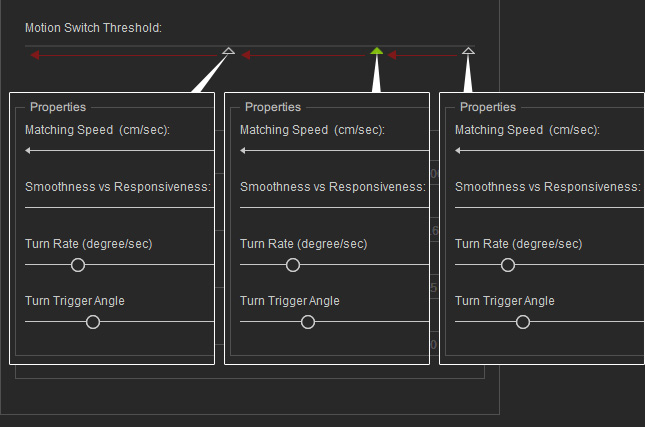Click the red arrow after the green marker
645x427 pixels.
coord(393,55)
